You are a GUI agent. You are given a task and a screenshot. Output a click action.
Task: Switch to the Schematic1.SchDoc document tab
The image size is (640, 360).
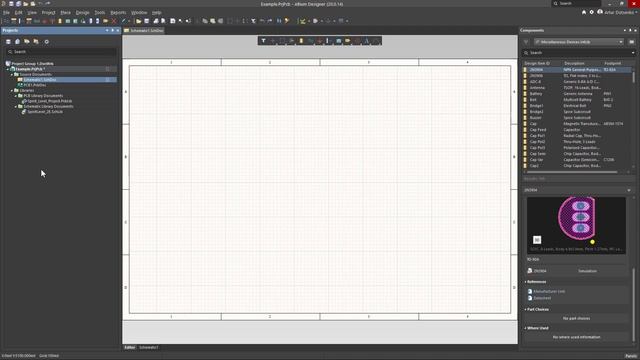click(x=144, y=31)
